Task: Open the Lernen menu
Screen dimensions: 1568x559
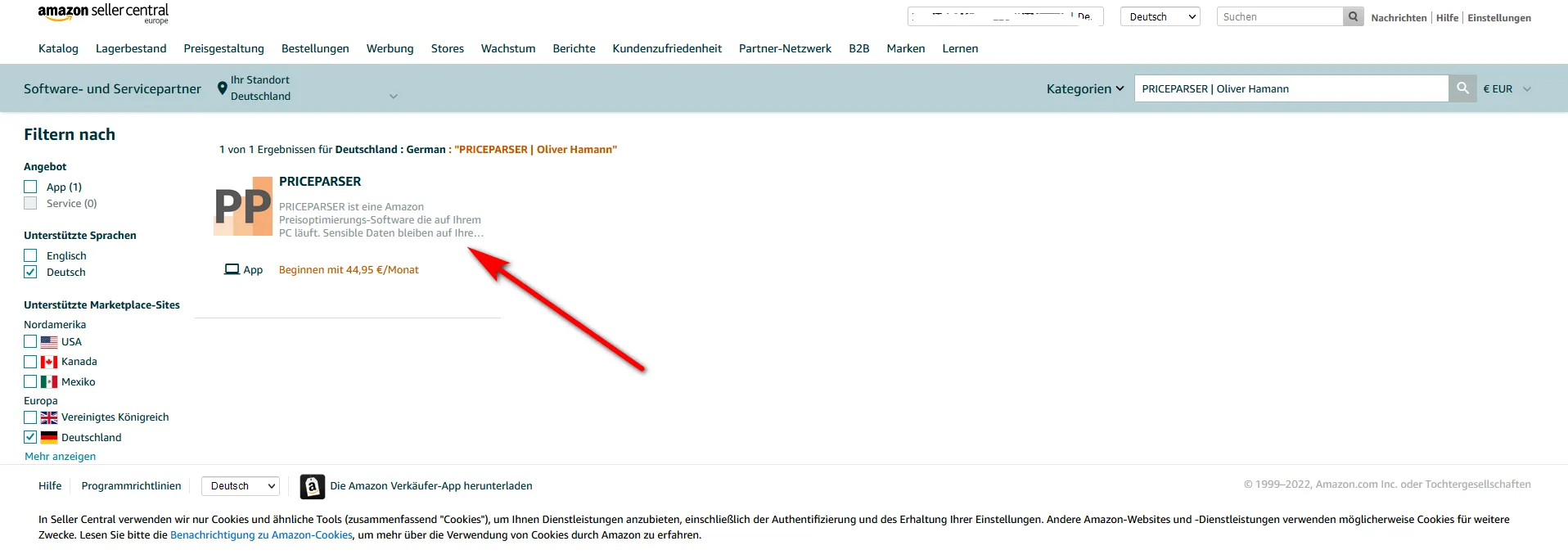Action: (960, 48)
